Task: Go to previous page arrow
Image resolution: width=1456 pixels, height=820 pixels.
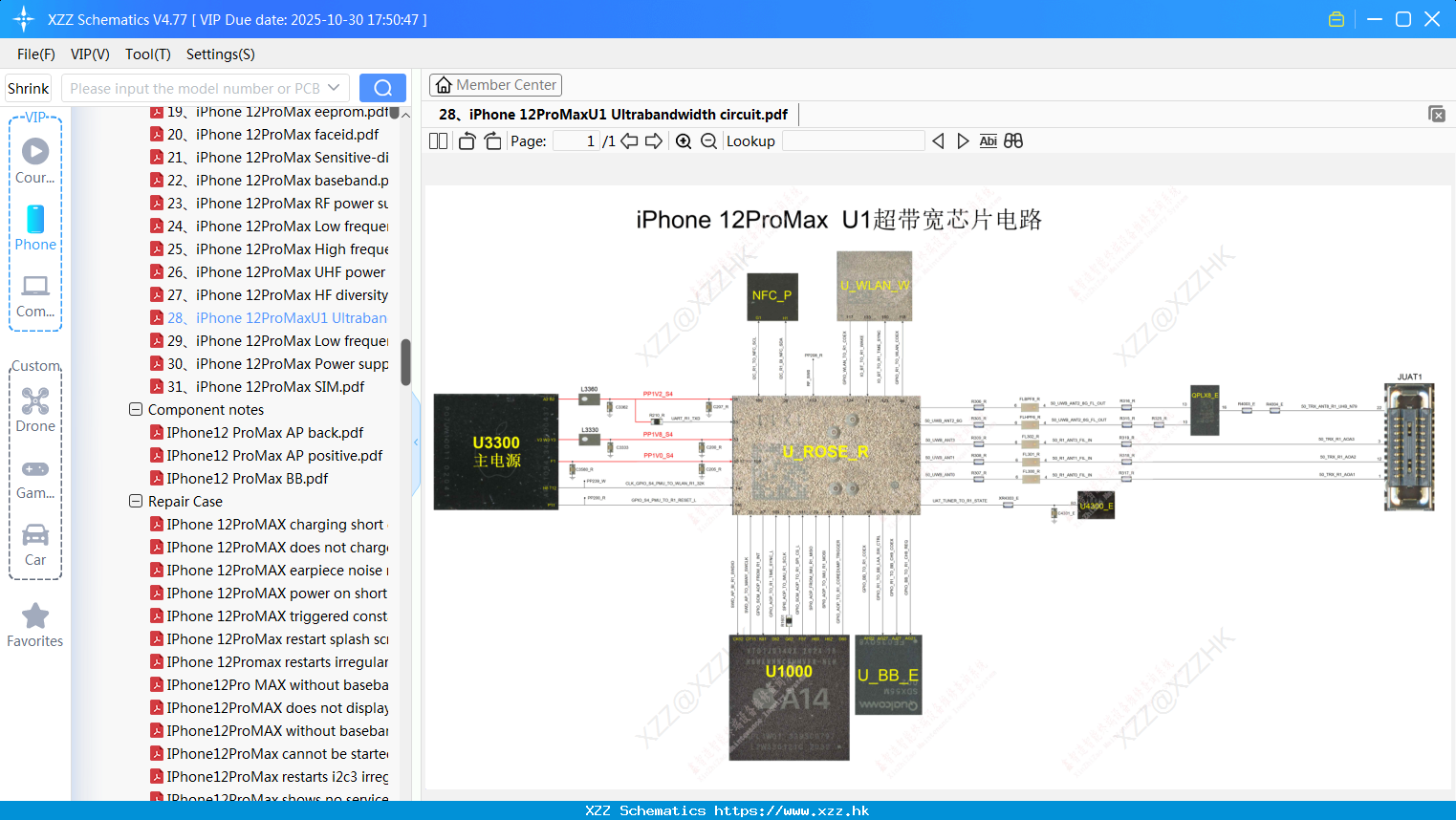Action: tap(629, 141)
